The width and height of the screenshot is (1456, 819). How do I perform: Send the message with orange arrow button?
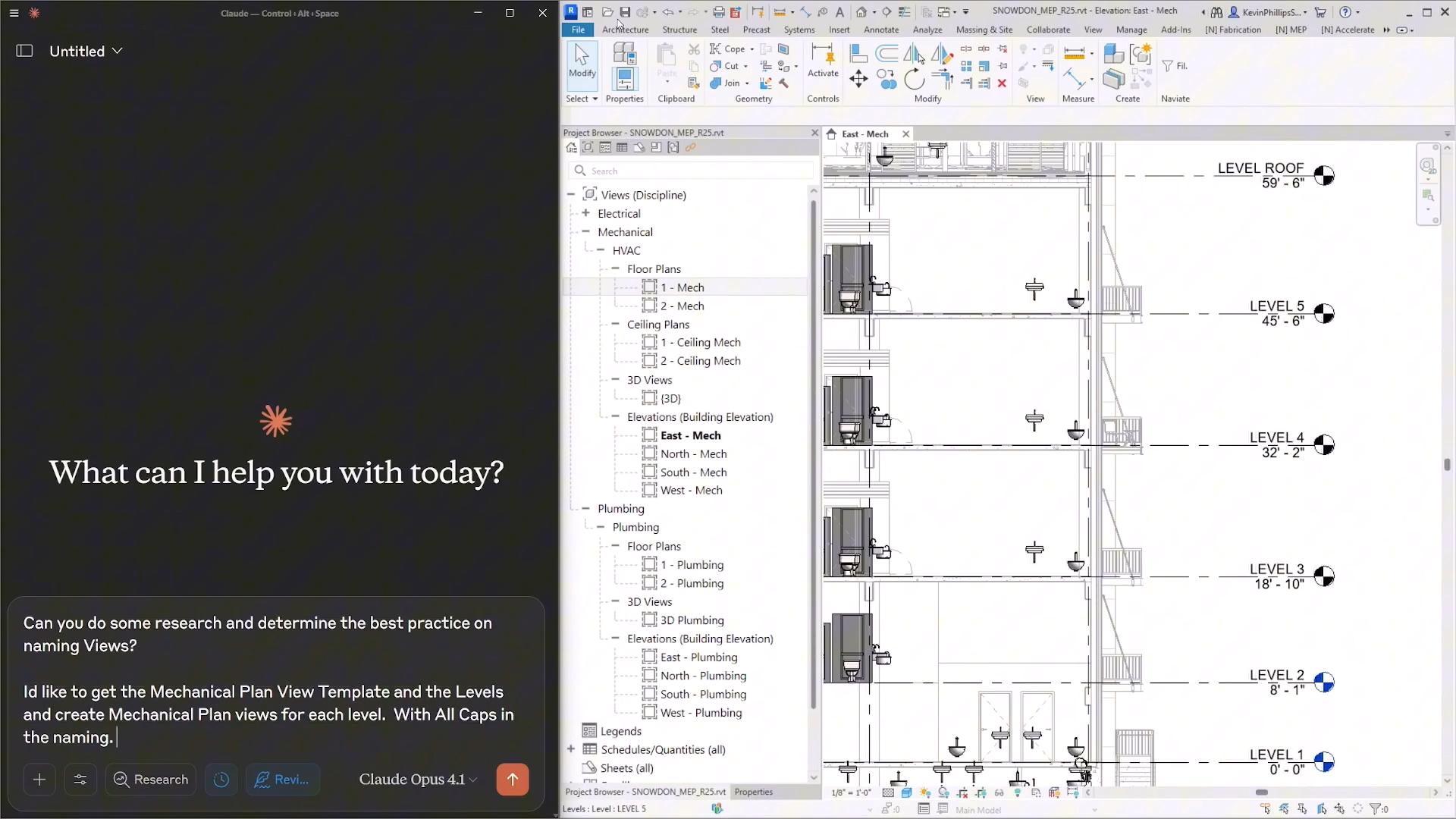coord(513,780)
